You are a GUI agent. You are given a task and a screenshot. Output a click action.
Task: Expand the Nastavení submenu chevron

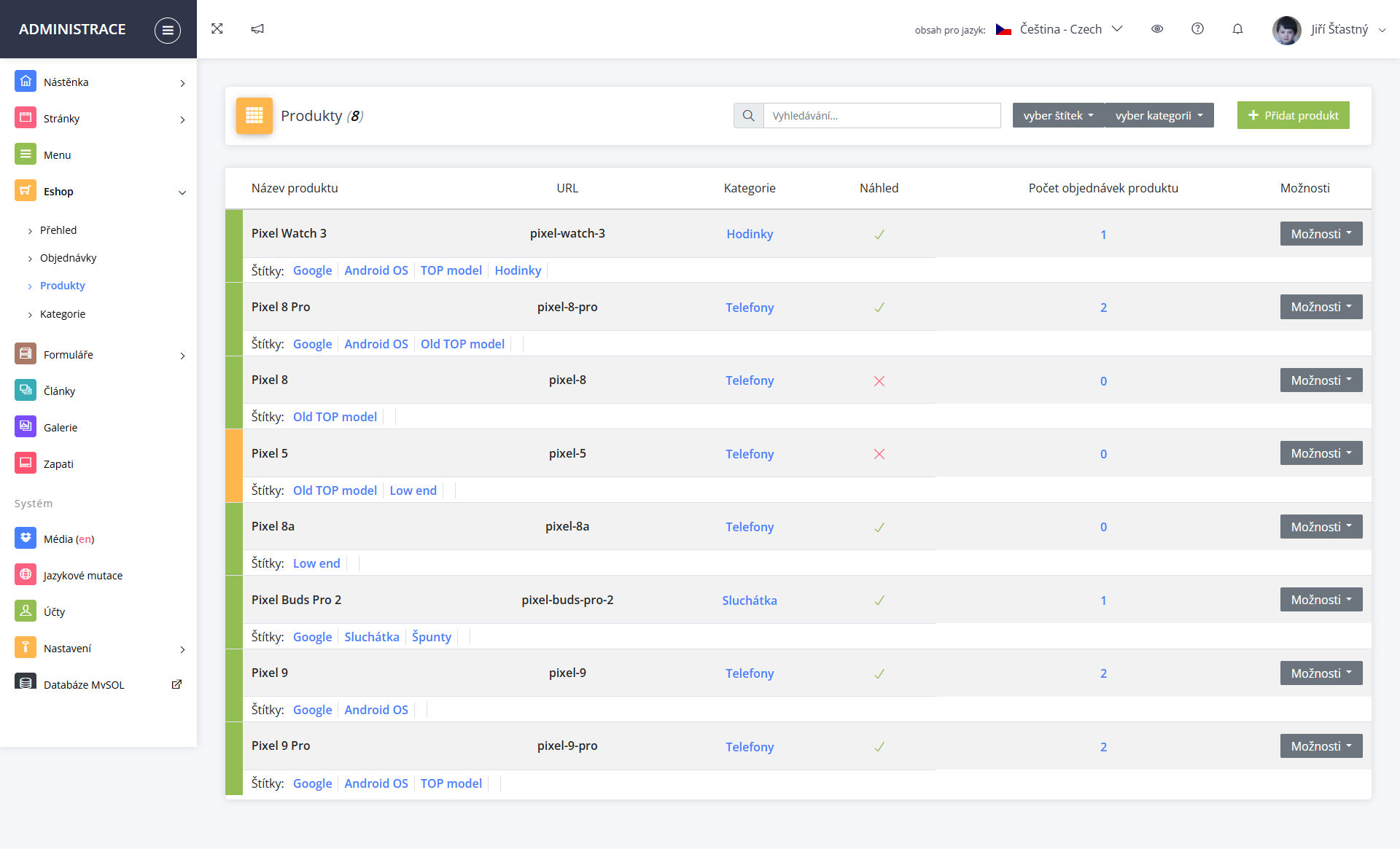point(182,649)
